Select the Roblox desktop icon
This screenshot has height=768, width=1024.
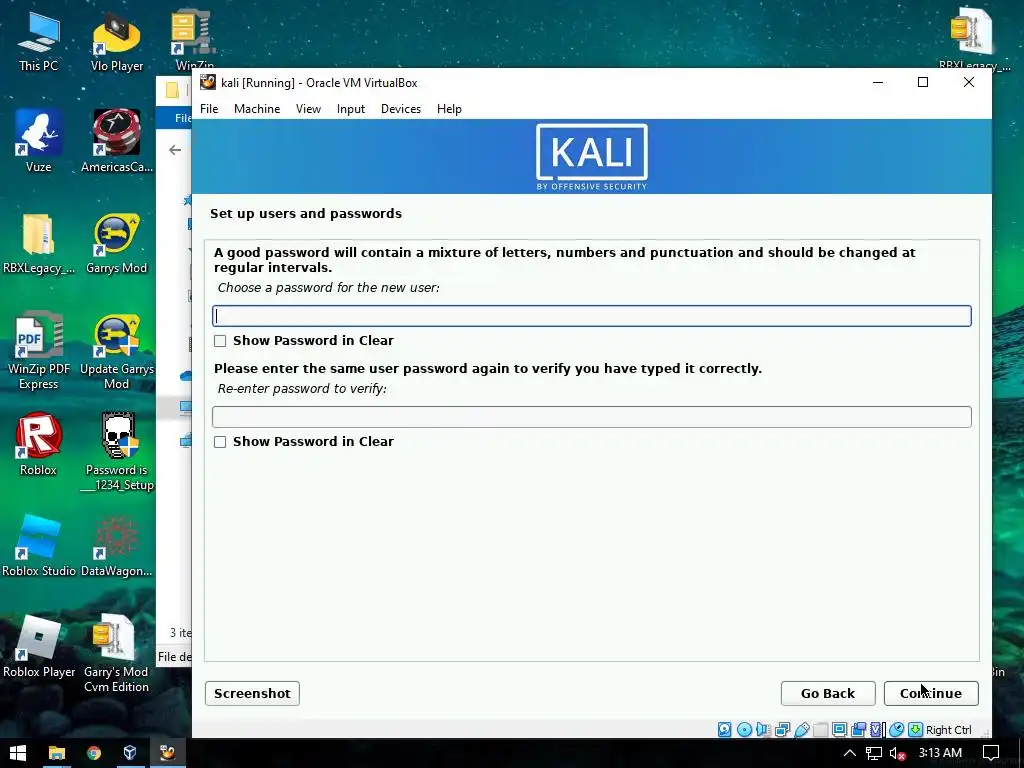coord(38,444)
